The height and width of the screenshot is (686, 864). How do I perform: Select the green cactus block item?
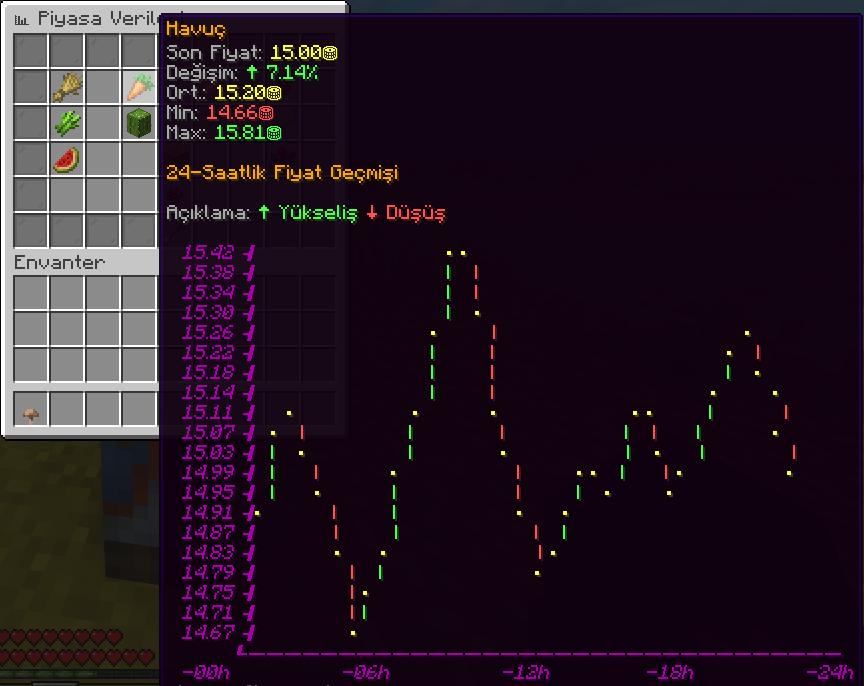(x=138, y=123)
